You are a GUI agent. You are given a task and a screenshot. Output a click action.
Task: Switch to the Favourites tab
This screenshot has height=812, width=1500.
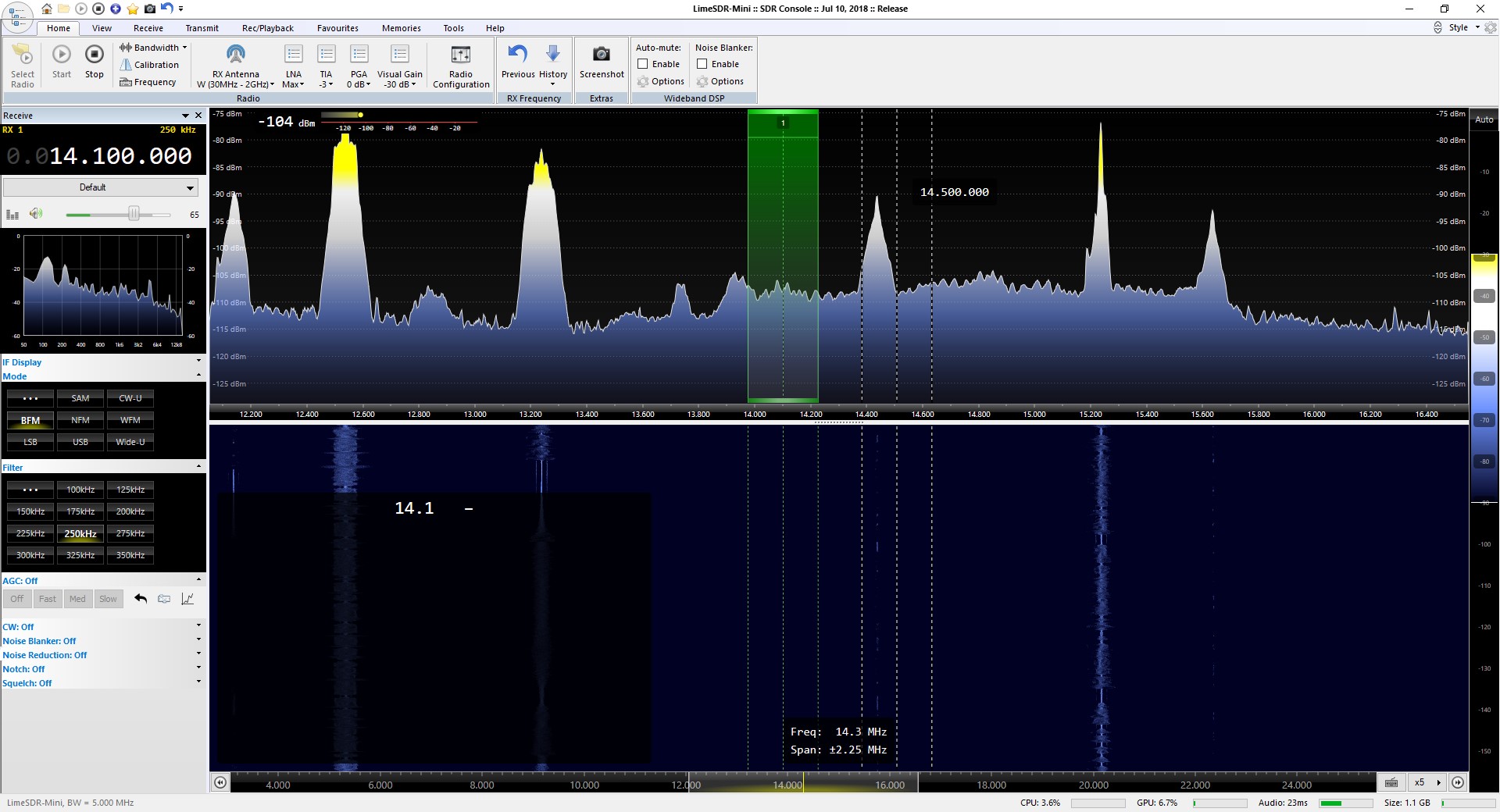(x=337, y=28)
